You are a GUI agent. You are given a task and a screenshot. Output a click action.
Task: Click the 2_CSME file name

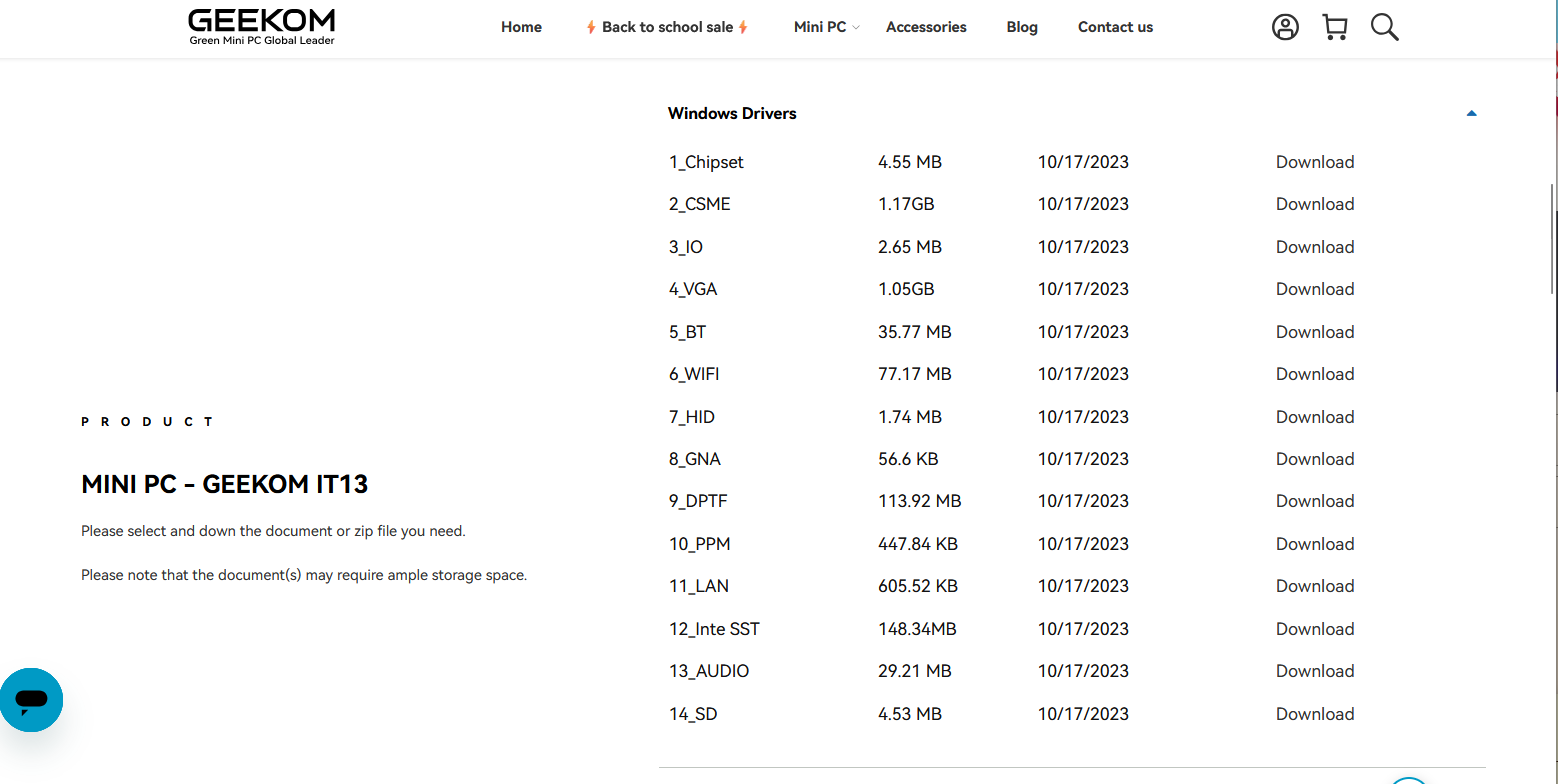pos(700,204)
